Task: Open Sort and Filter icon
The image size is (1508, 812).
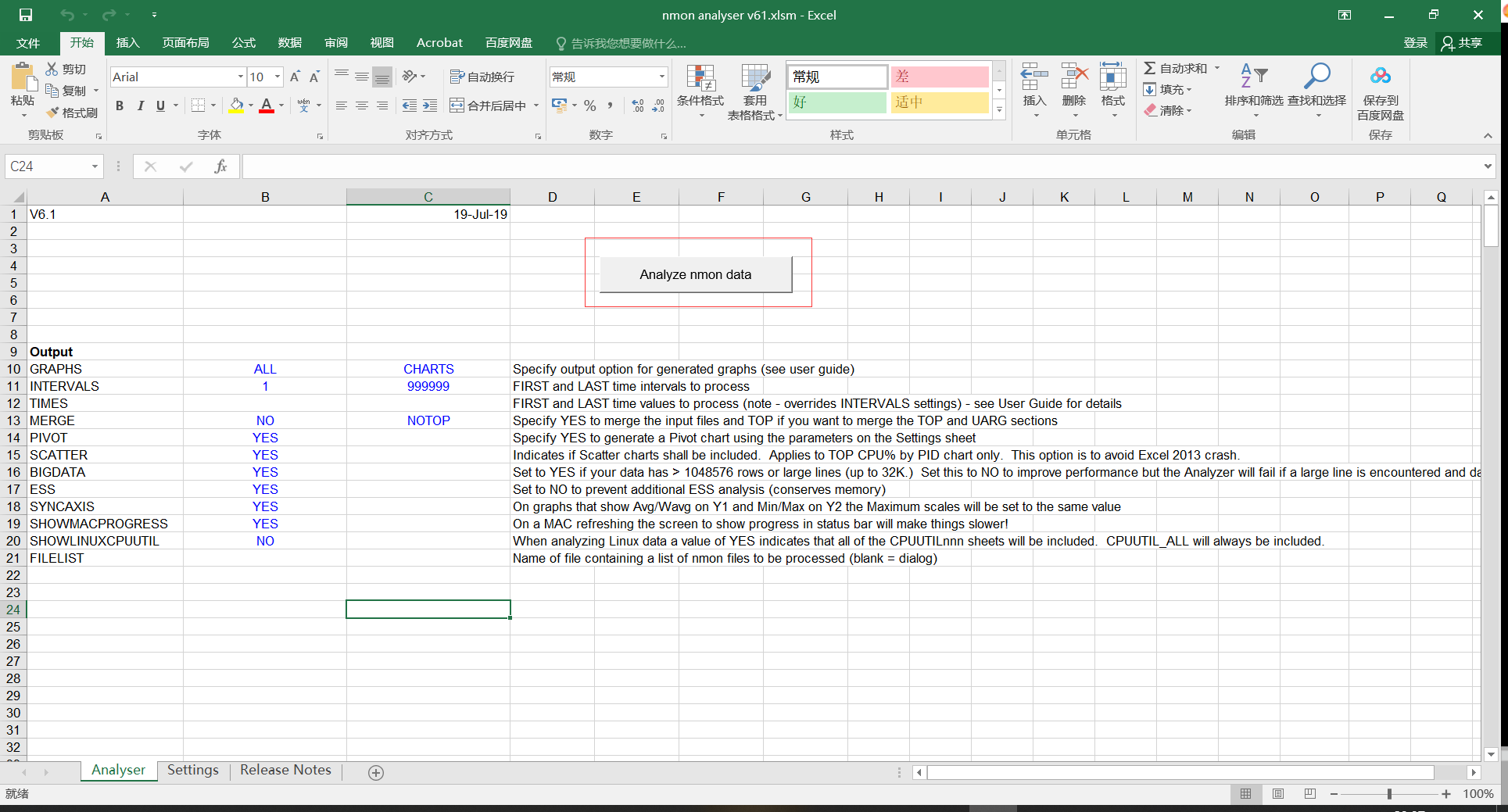Action: point(1254,76)
